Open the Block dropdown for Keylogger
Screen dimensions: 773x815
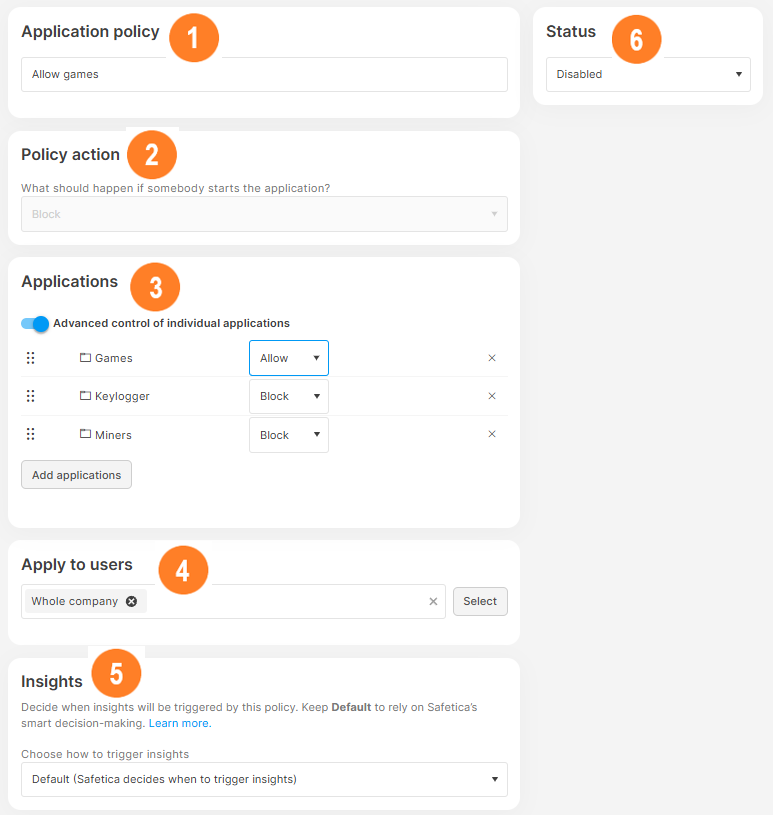pyautogui.click(x=288, y=395)
